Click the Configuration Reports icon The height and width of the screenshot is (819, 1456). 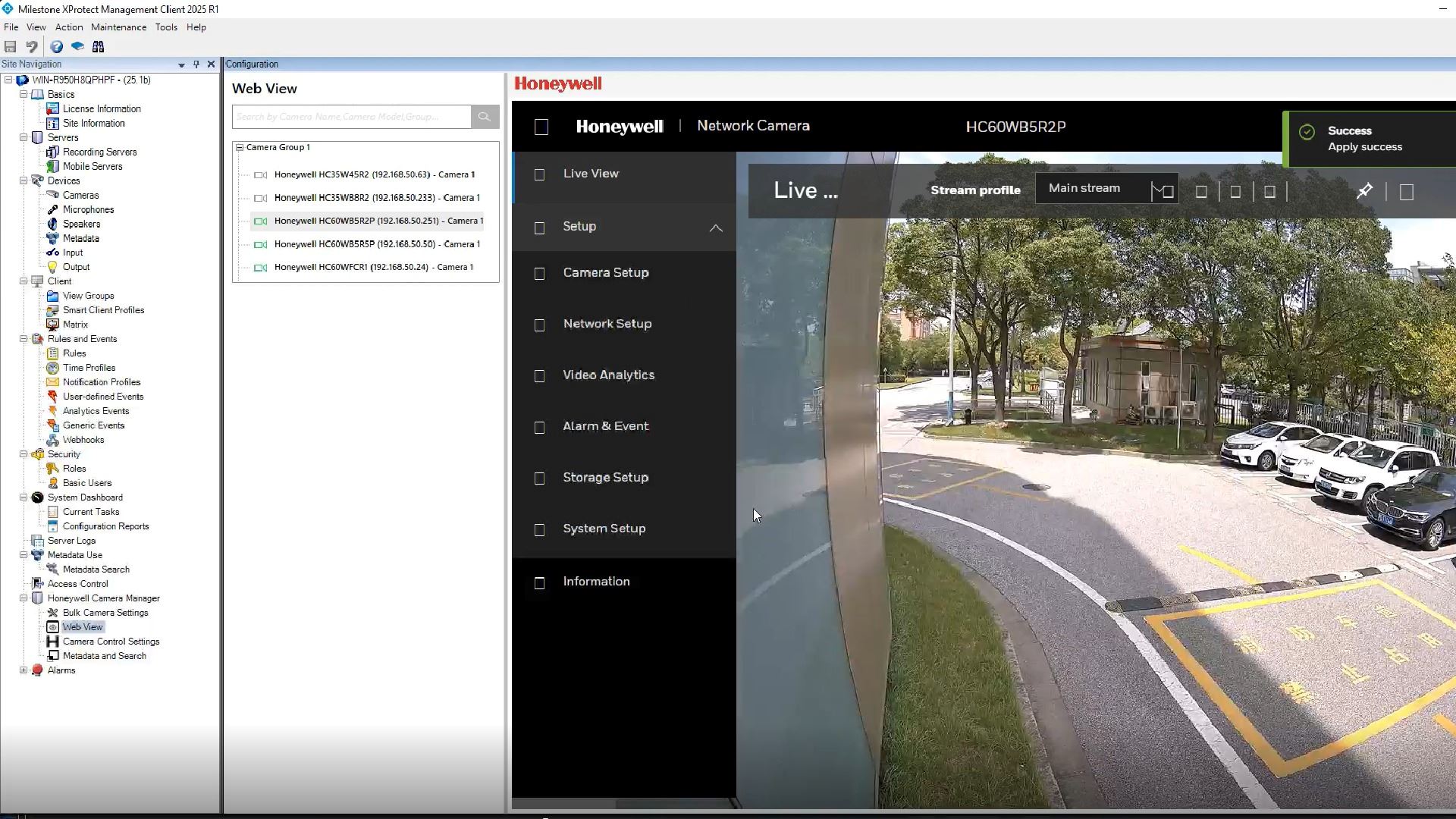(52, 526)
